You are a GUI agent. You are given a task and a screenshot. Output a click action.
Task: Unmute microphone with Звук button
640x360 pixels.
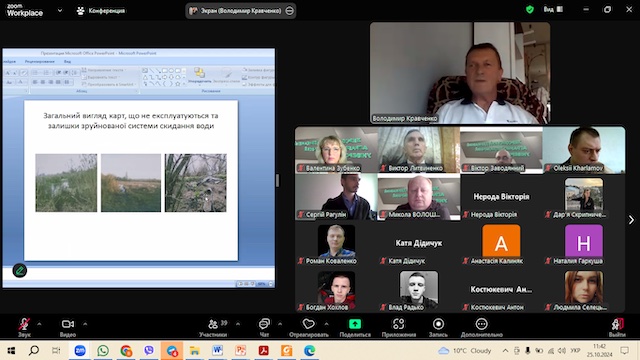click(24, 327)
